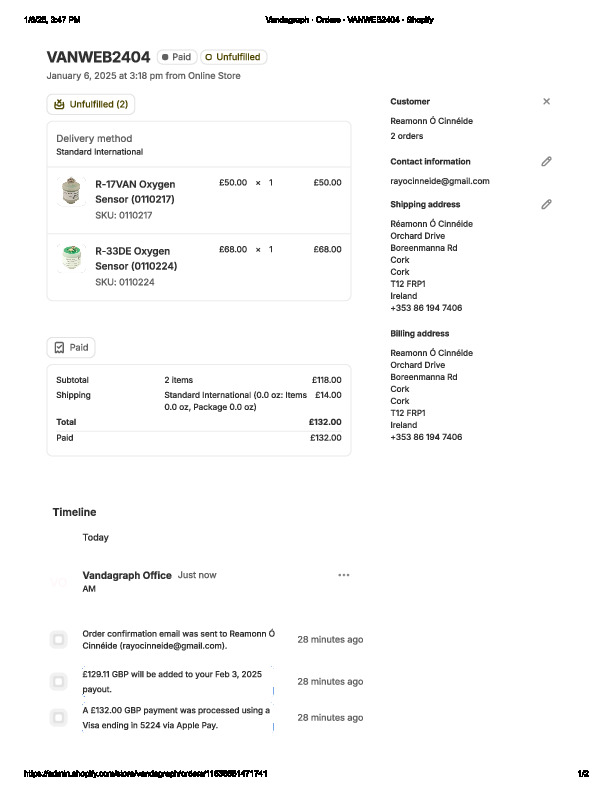Click the pencil icon beside Contact information

[x=546, y=161]
